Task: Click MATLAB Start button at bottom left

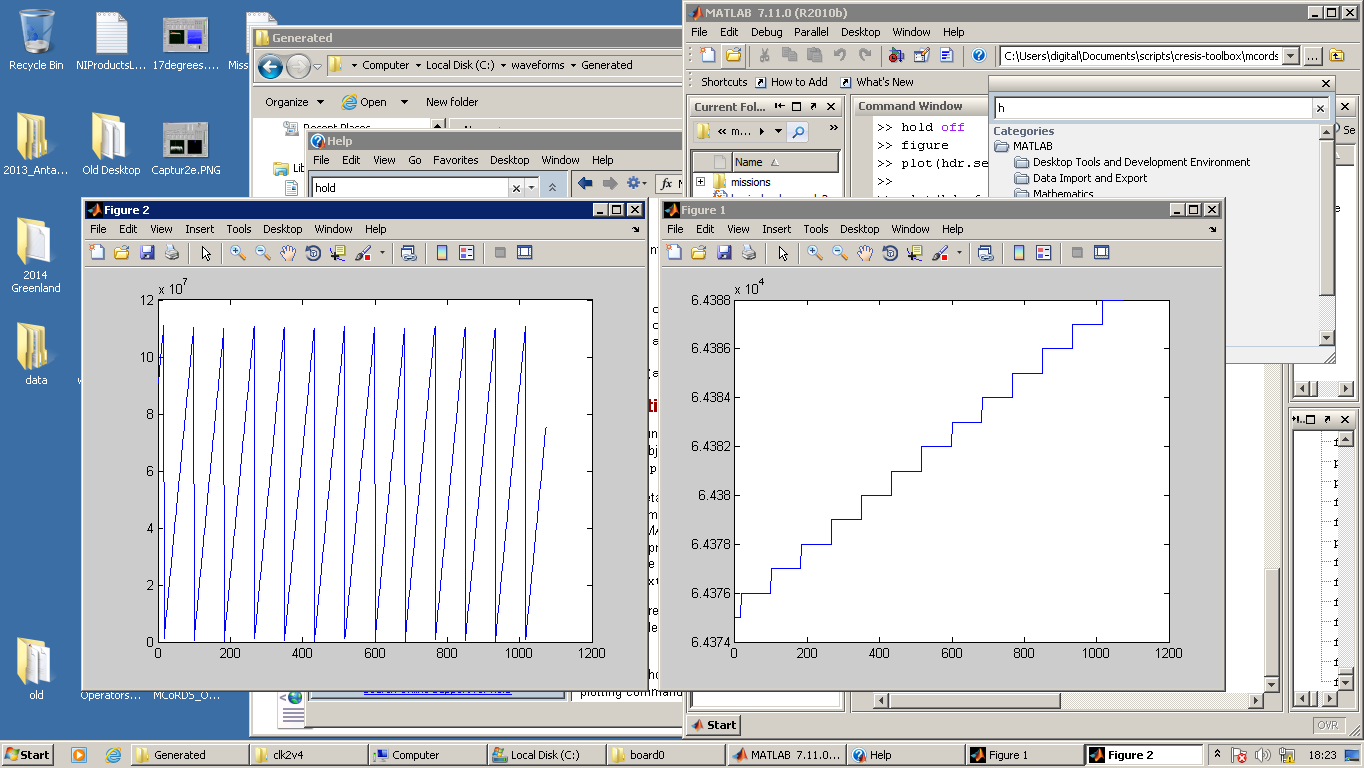Action: (x=712, y=725)
